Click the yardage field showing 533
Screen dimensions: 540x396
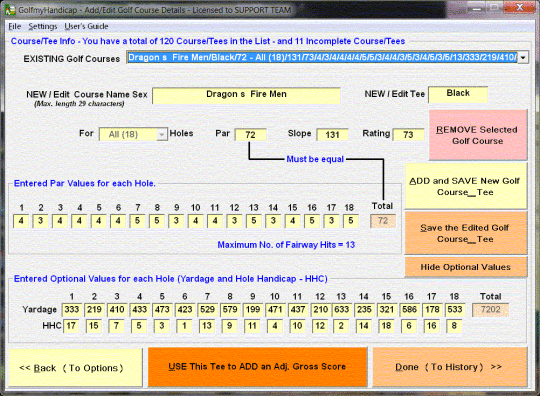455,310
